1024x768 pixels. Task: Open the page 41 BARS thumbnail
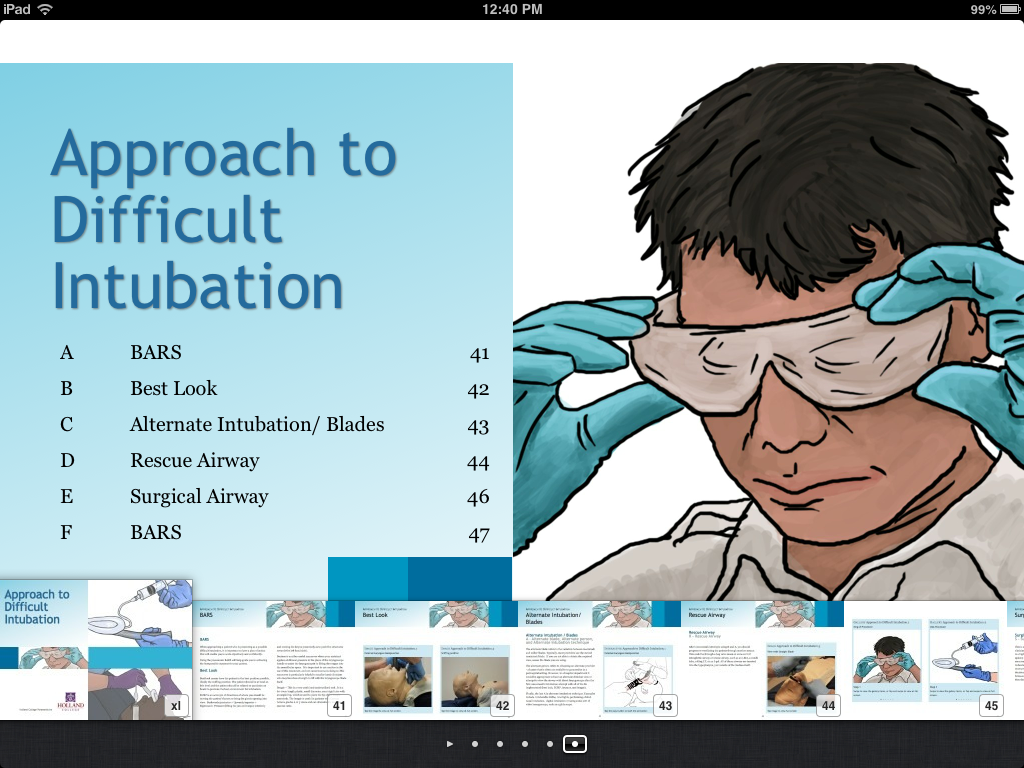pyautogui.click(x=274, y=660)
